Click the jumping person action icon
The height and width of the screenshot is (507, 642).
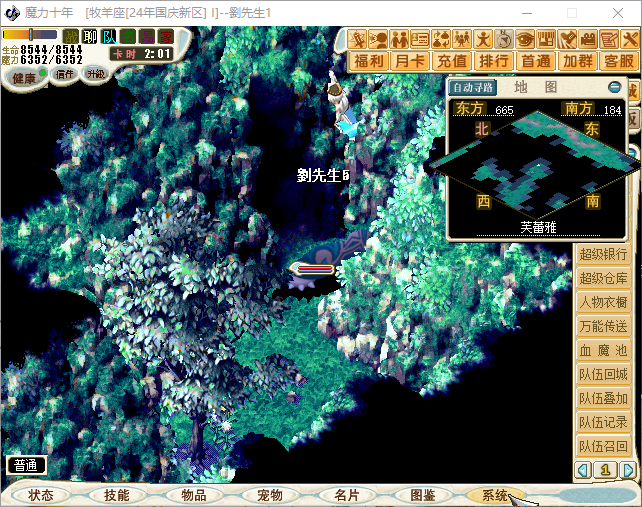pos(483,39)
